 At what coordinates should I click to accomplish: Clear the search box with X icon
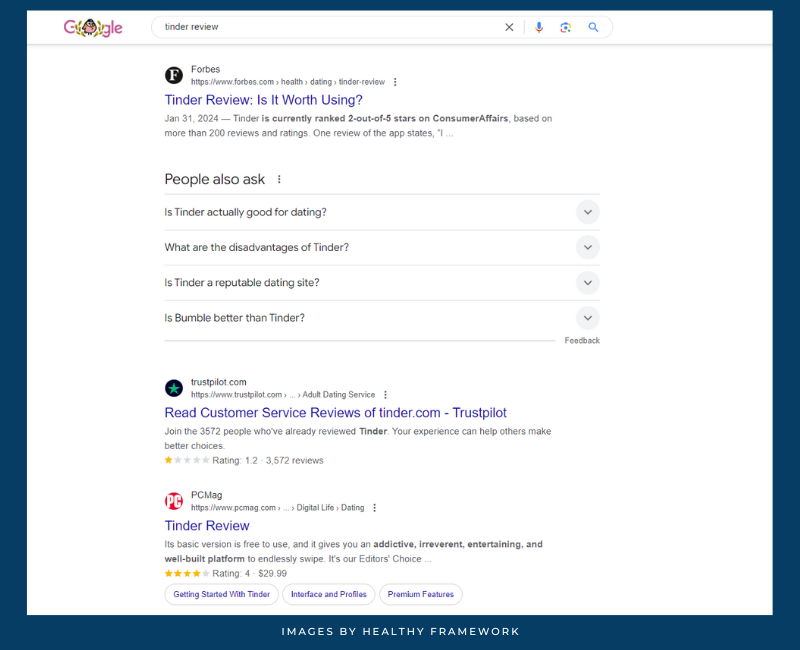[509, 27]
